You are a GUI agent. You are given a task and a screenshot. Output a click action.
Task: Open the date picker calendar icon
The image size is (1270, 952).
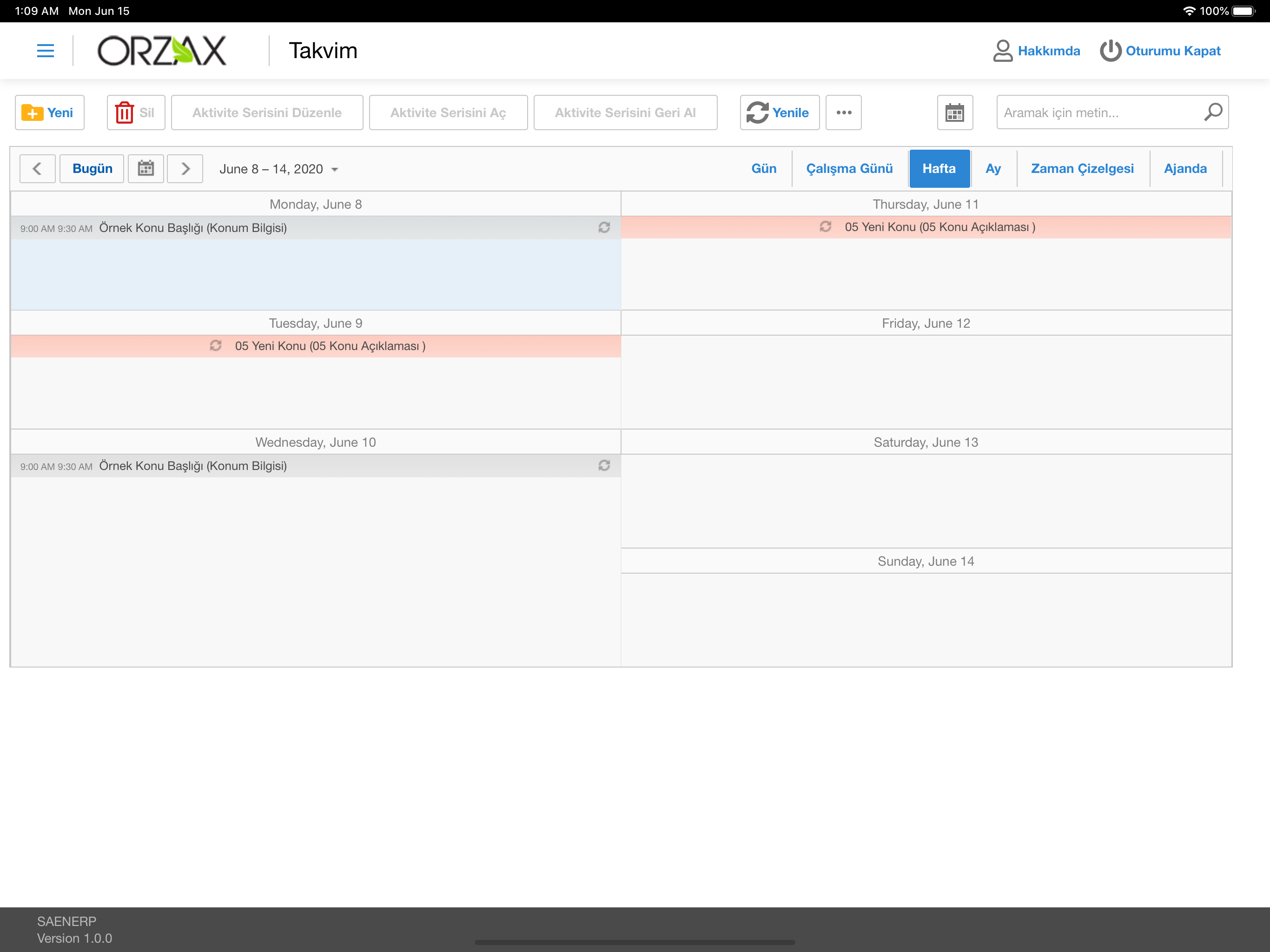146,169
